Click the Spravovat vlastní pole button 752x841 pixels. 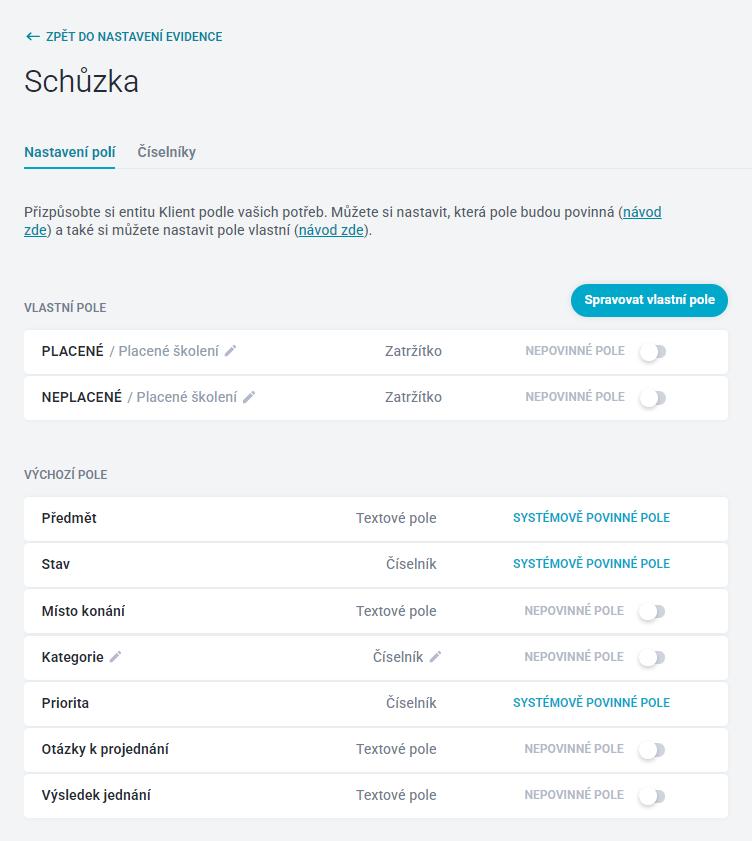click(649, 300)
